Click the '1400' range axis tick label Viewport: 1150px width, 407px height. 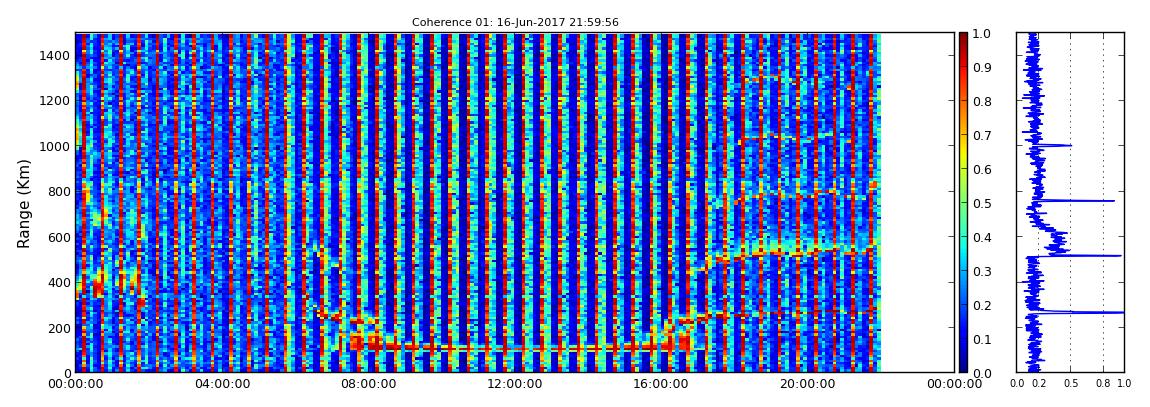54,55
